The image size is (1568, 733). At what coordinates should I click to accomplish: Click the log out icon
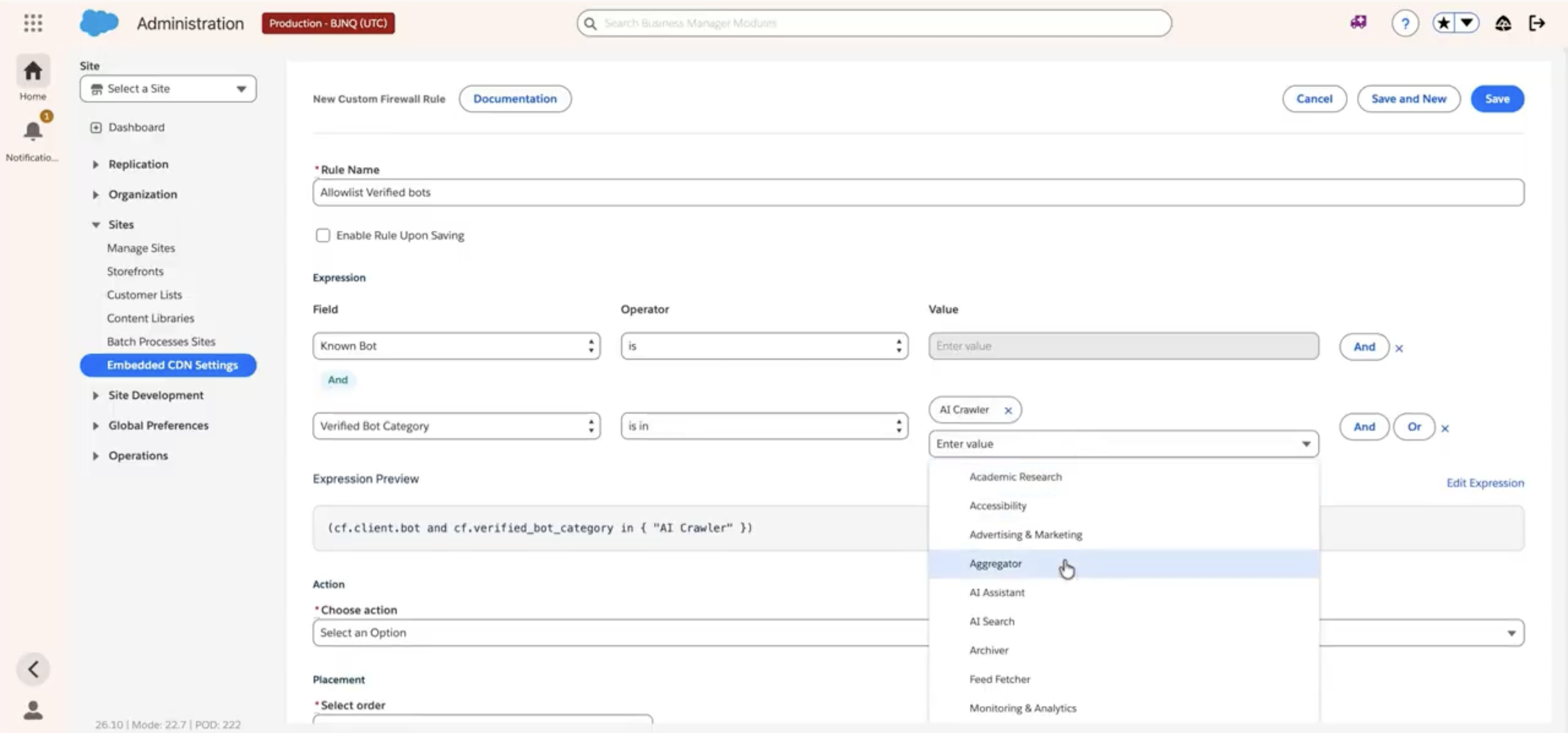[x=1537, y=23]
